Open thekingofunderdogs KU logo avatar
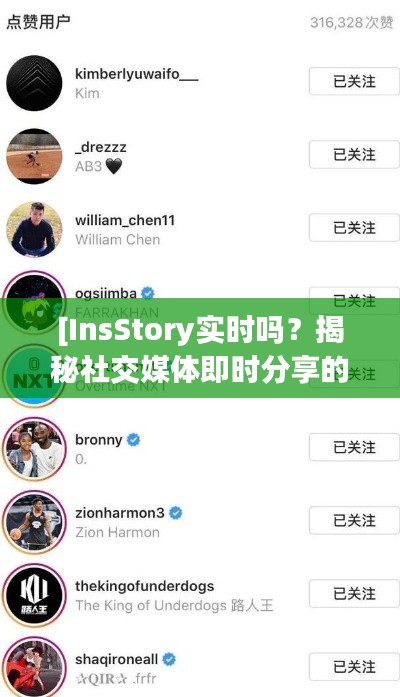This screenshot has width=400, height=697. click(x=34, y=595)
